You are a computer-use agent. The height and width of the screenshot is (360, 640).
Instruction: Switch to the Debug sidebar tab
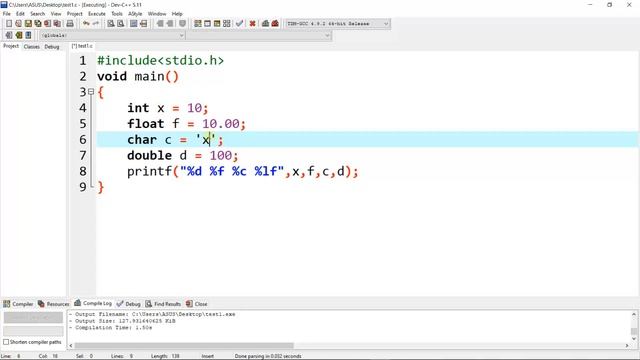click(x=52, y=47)
